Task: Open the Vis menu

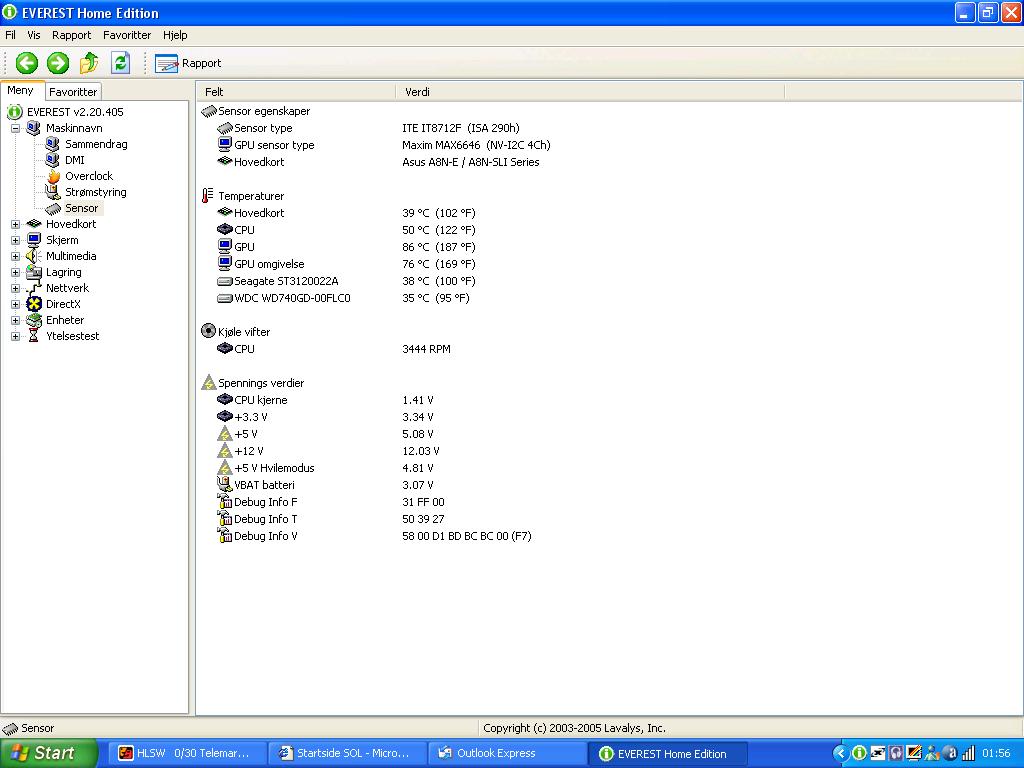Action: [33, 35]
